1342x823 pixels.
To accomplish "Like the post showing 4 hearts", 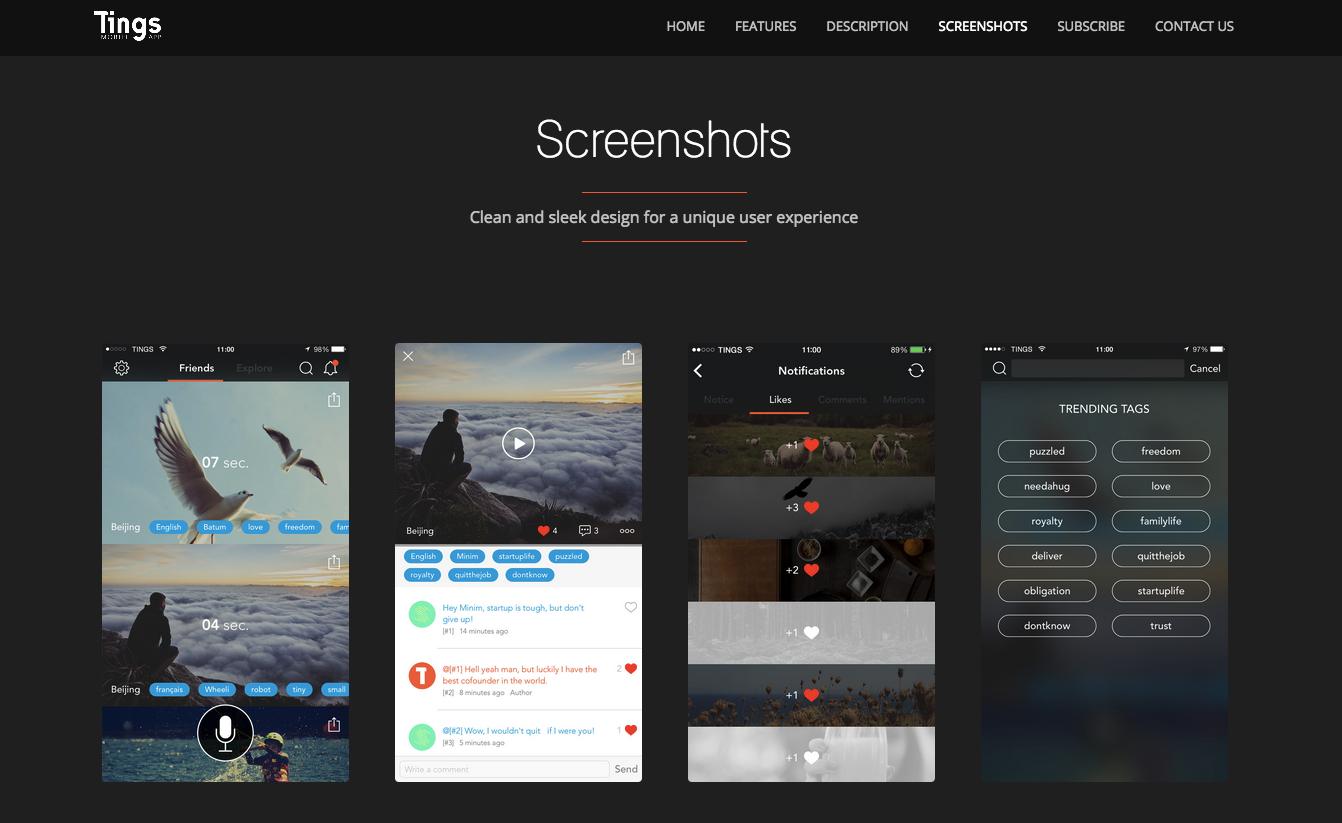I will tap(544, 531).
